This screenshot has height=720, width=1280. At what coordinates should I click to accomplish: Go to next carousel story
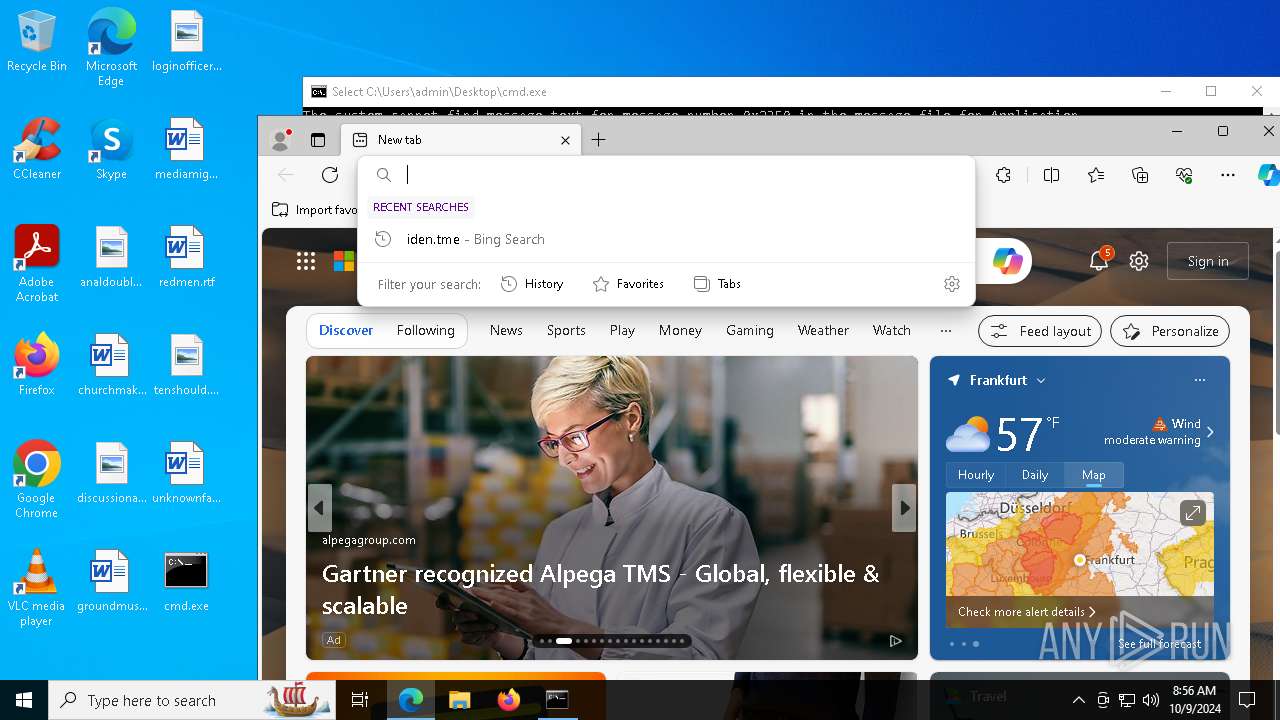click(904, 508)
